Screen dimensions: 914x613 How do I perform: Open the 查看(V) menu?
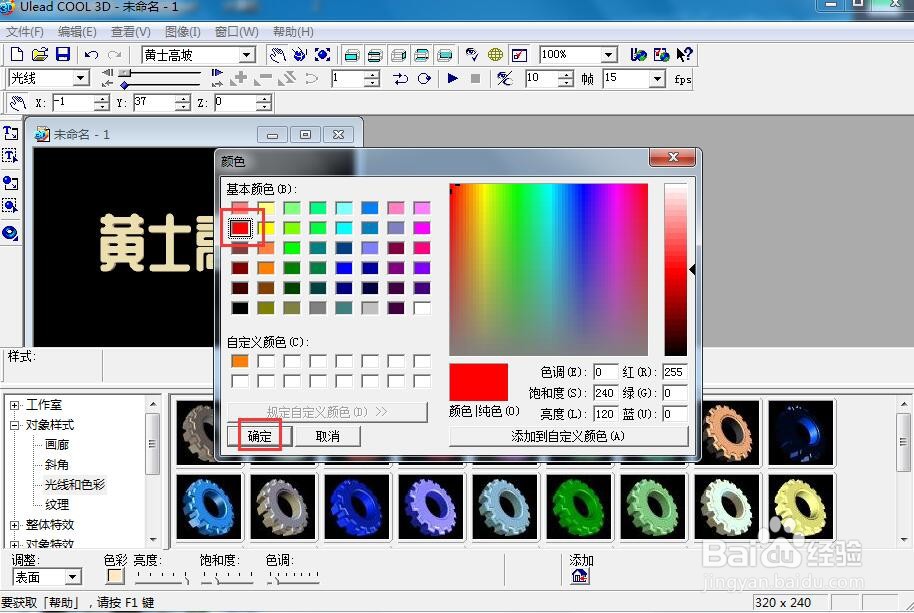pos(131,31)
